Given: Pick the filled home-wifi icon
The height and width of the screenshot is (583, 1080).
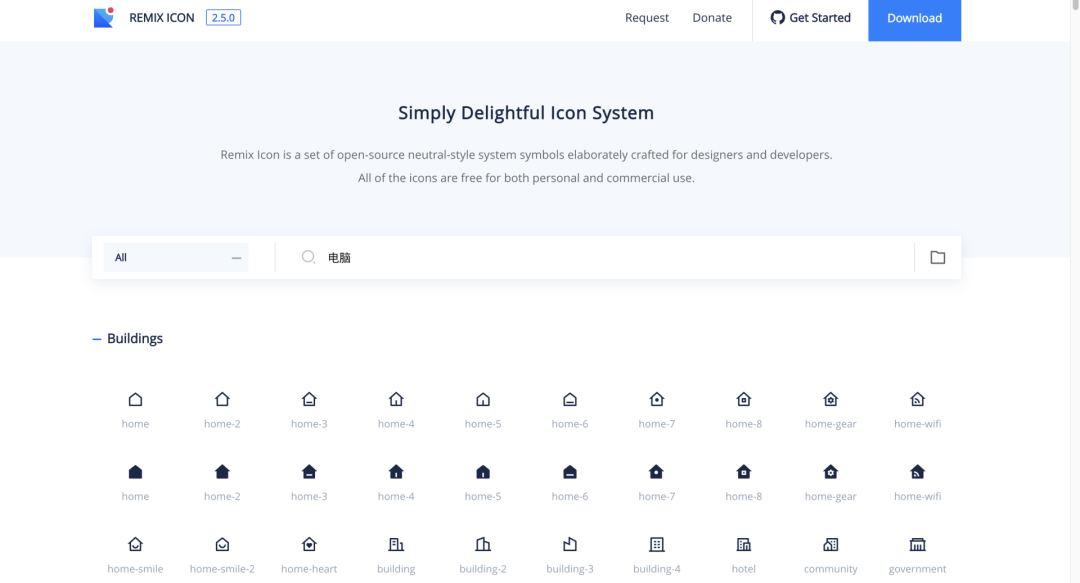Looking at the screenshot, I should [x=917, y=471].
